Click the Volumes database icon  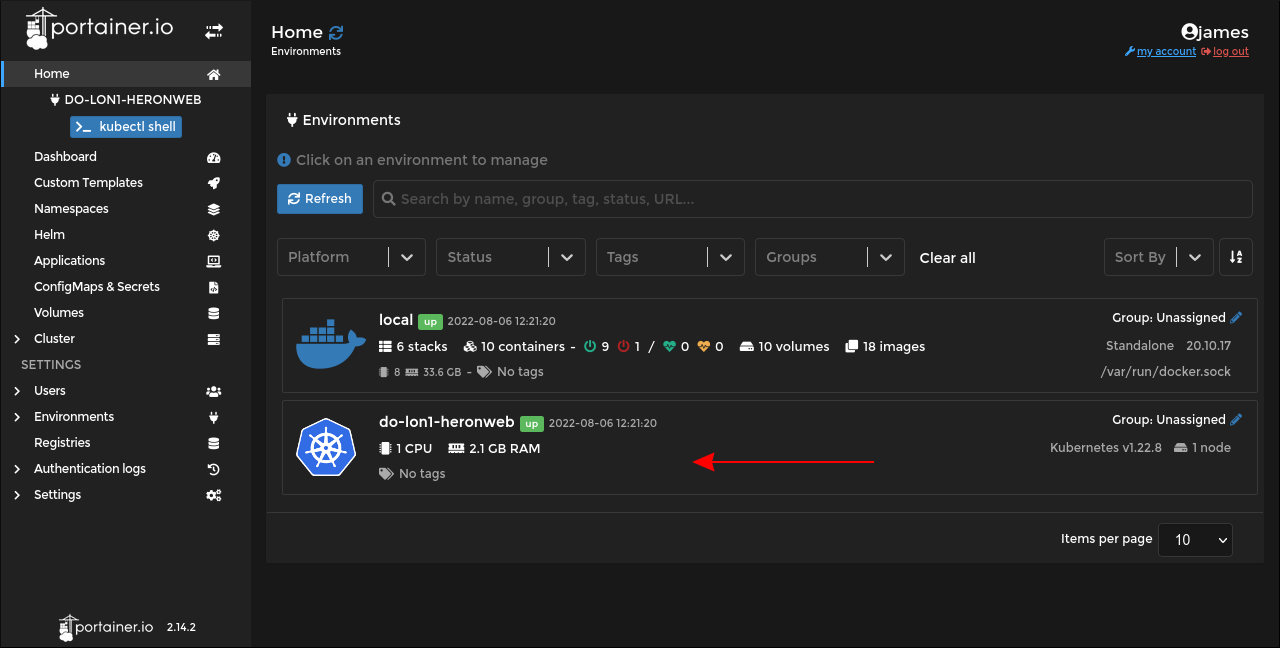(213, 313)
